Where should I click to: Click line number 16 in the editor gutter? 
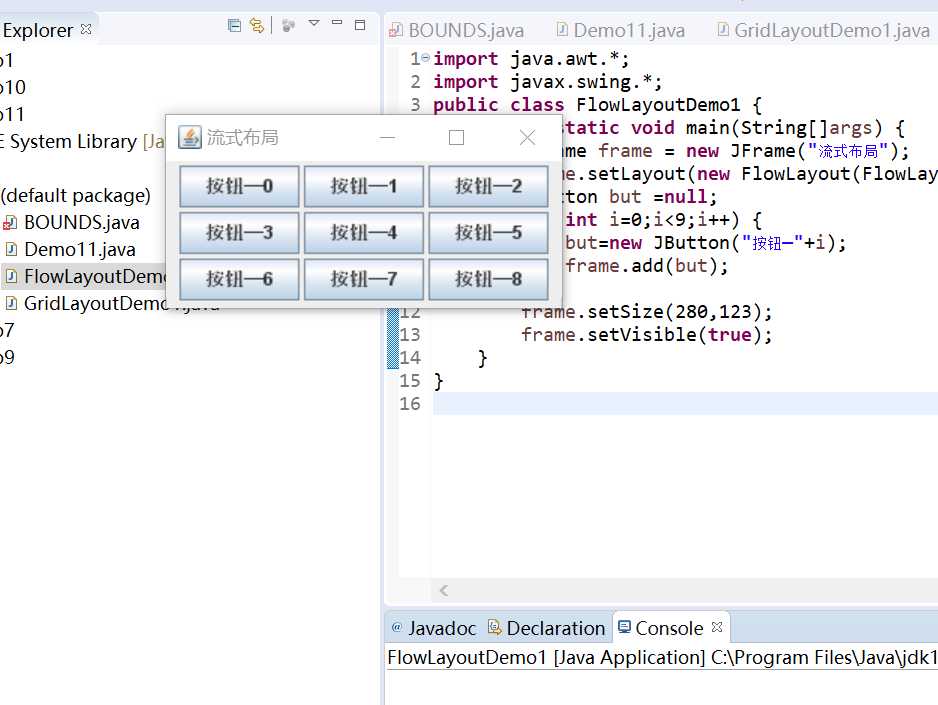click(410, 404)
